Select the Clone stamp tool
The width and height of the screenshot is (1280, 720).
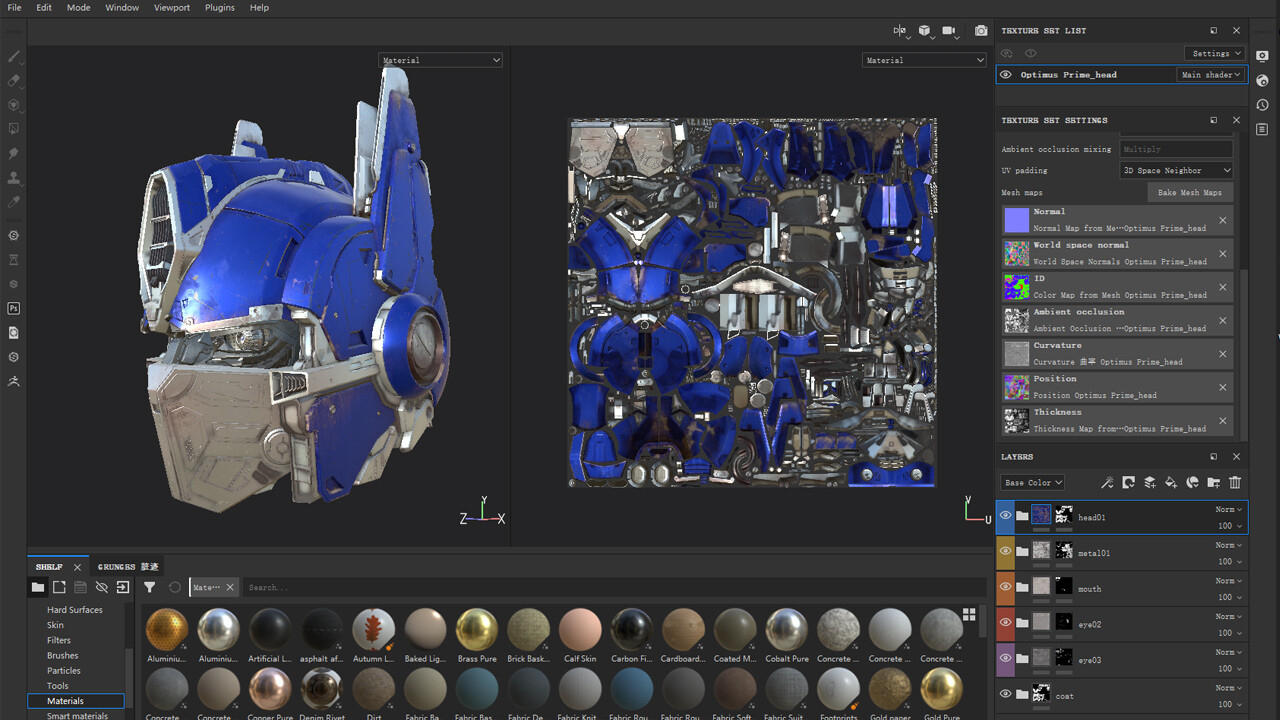(14, 178)
